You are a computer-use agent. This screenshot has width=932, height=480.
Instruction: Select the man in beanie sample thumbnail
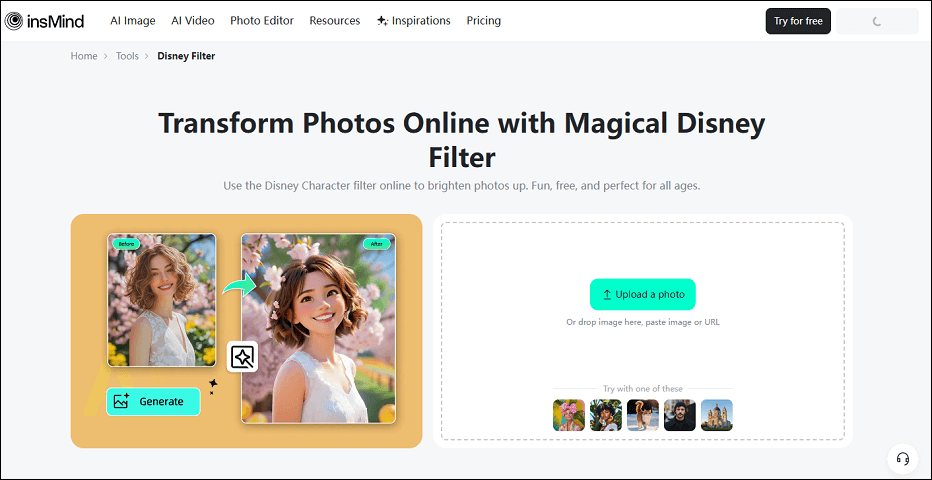680,415
